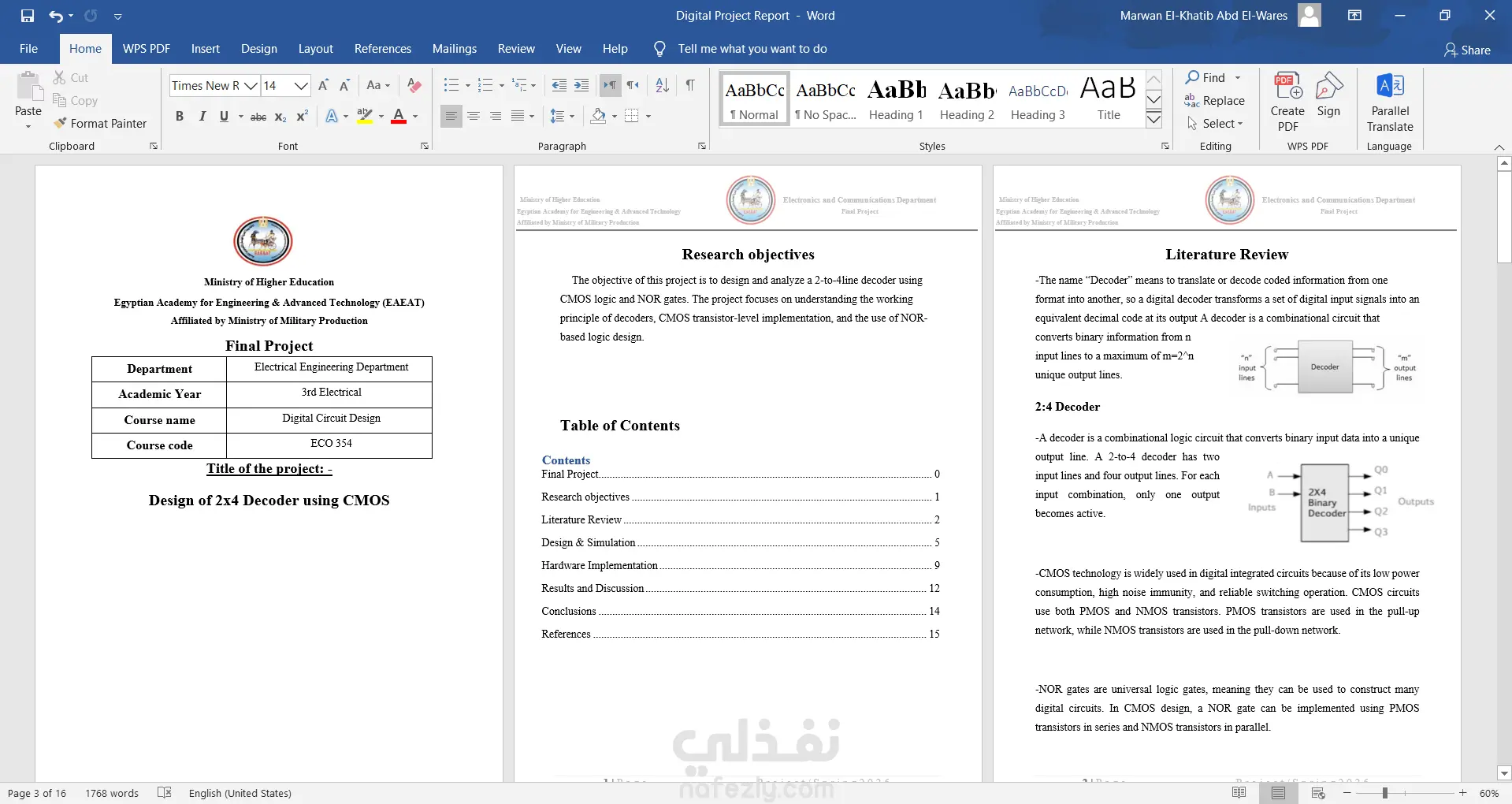1512x804 pixels.
Task: Open Parallel Translate tool
Action: click(1390, 102)
